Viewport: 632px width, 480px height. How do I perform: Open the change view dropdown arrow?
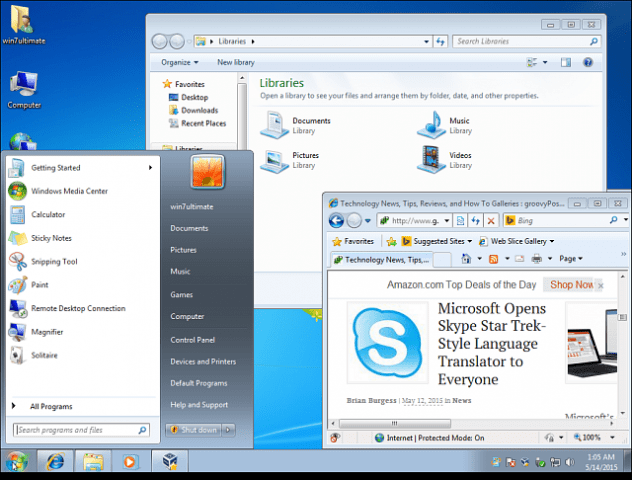545,62
